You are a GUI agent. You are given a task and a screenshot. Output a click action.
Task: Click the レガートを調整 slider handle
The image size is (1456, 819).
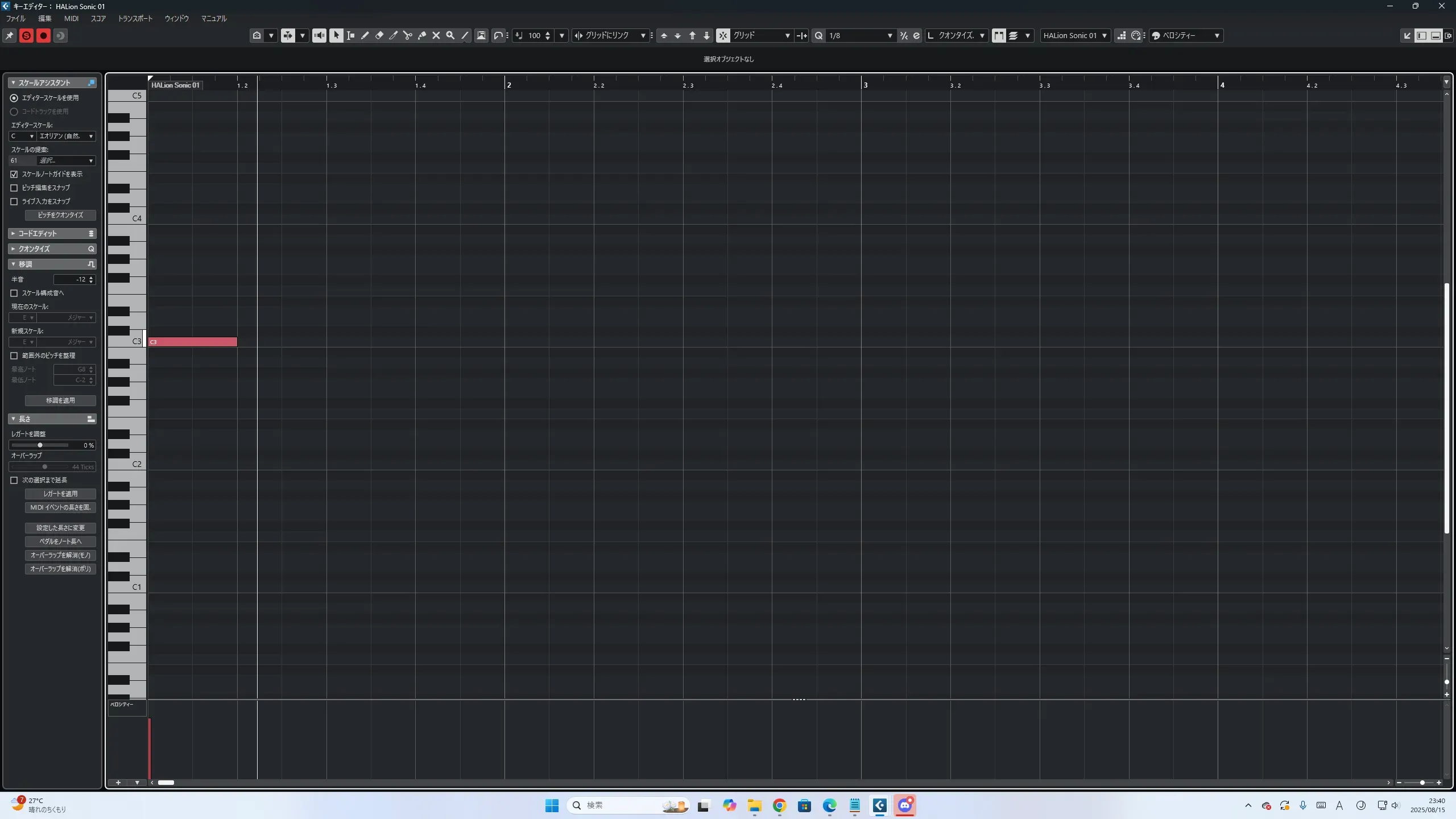(x=40, y=445)
